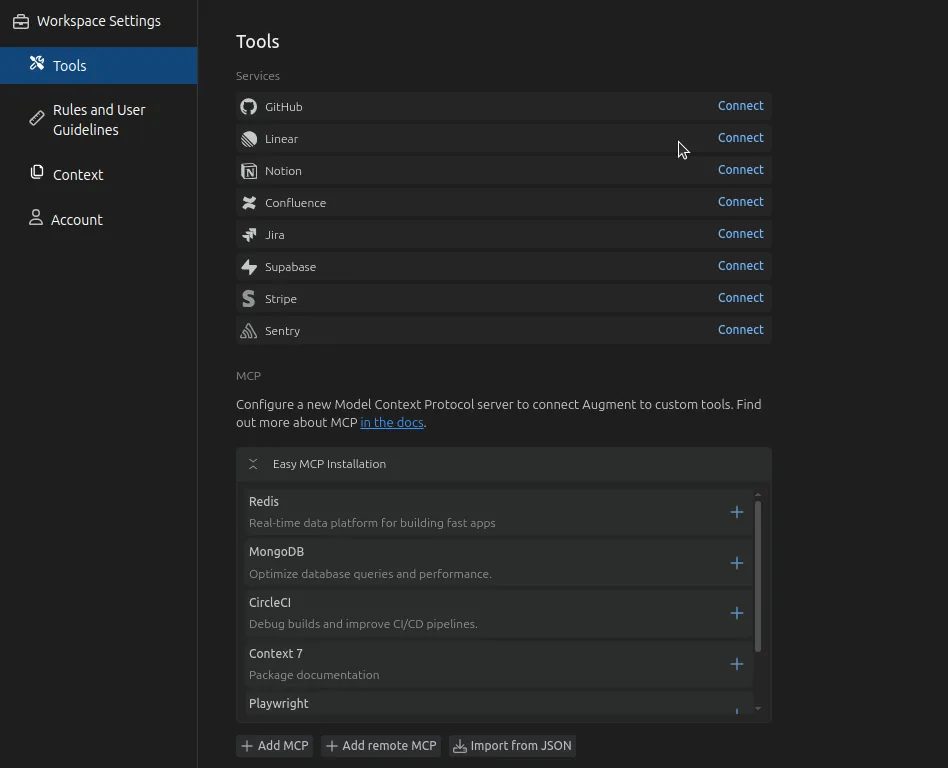
Task: Click the Sentry logo icon
Action: (x=248, y=331)
